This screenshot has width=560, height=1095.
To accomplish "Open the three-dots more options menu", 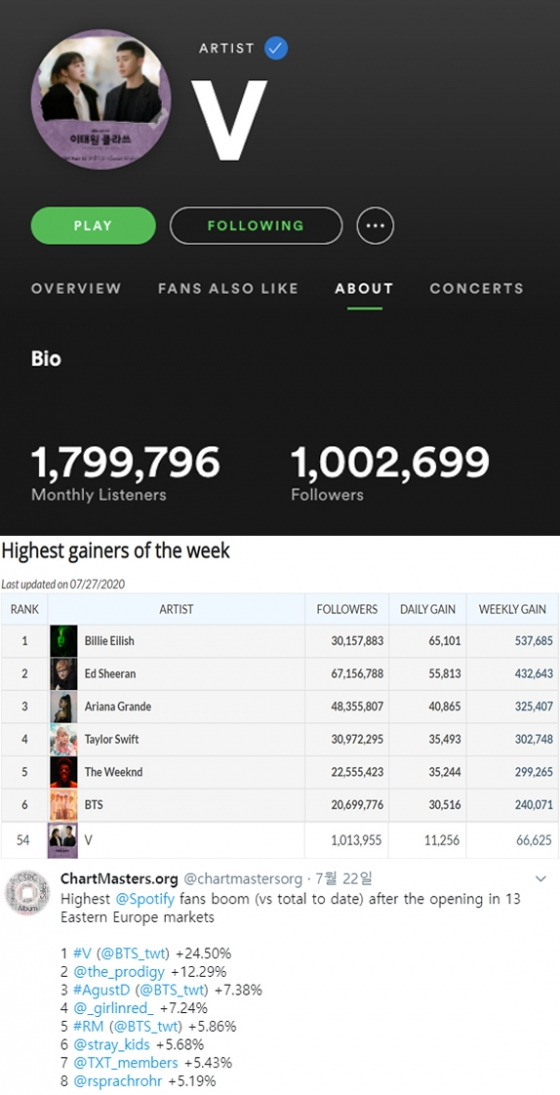I will [376, 226].
